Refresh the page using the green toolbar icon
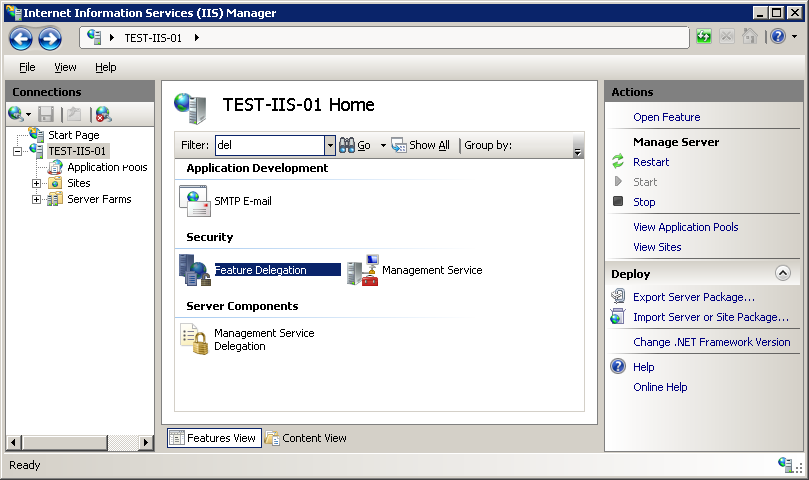Image resolution: width=809 pixels, height=480 pixels. point(704,36)
